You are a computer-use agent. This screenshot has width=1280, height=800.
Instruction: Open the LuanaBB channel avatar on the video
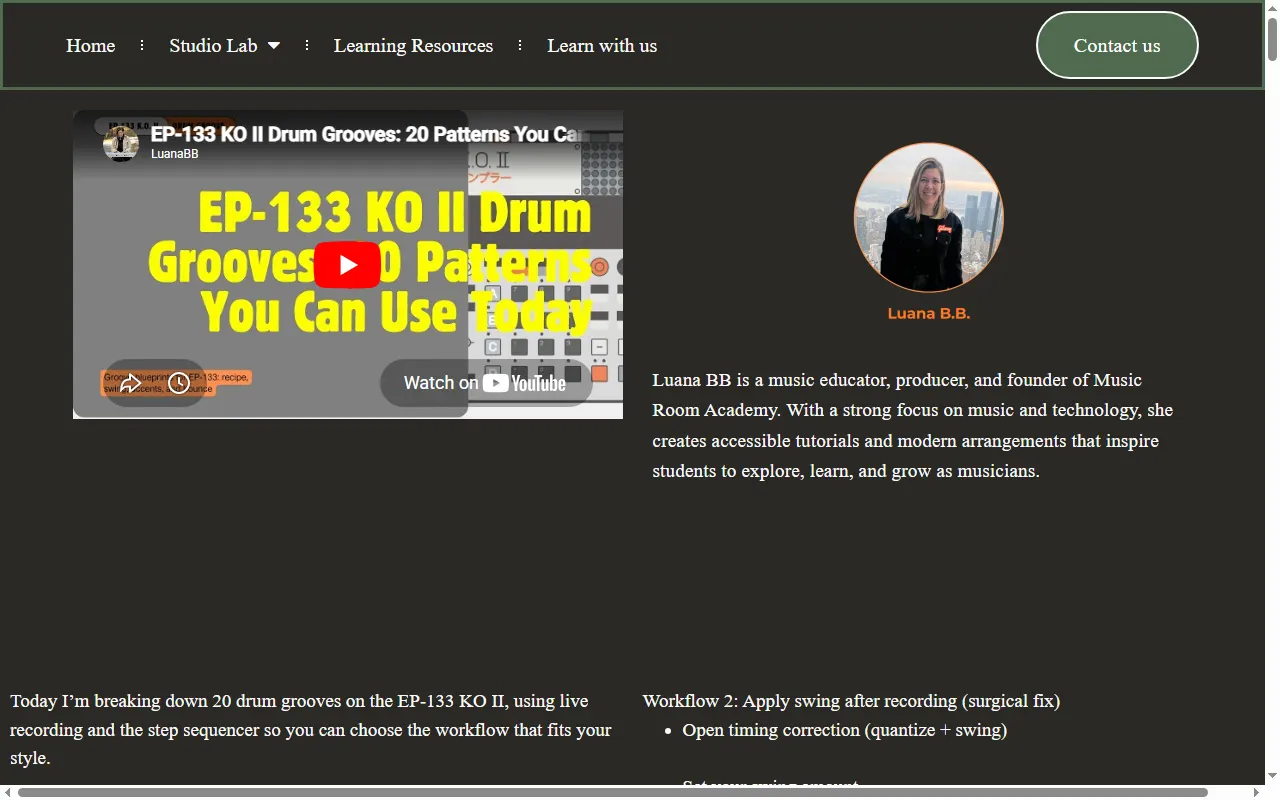tap(121, 142)
